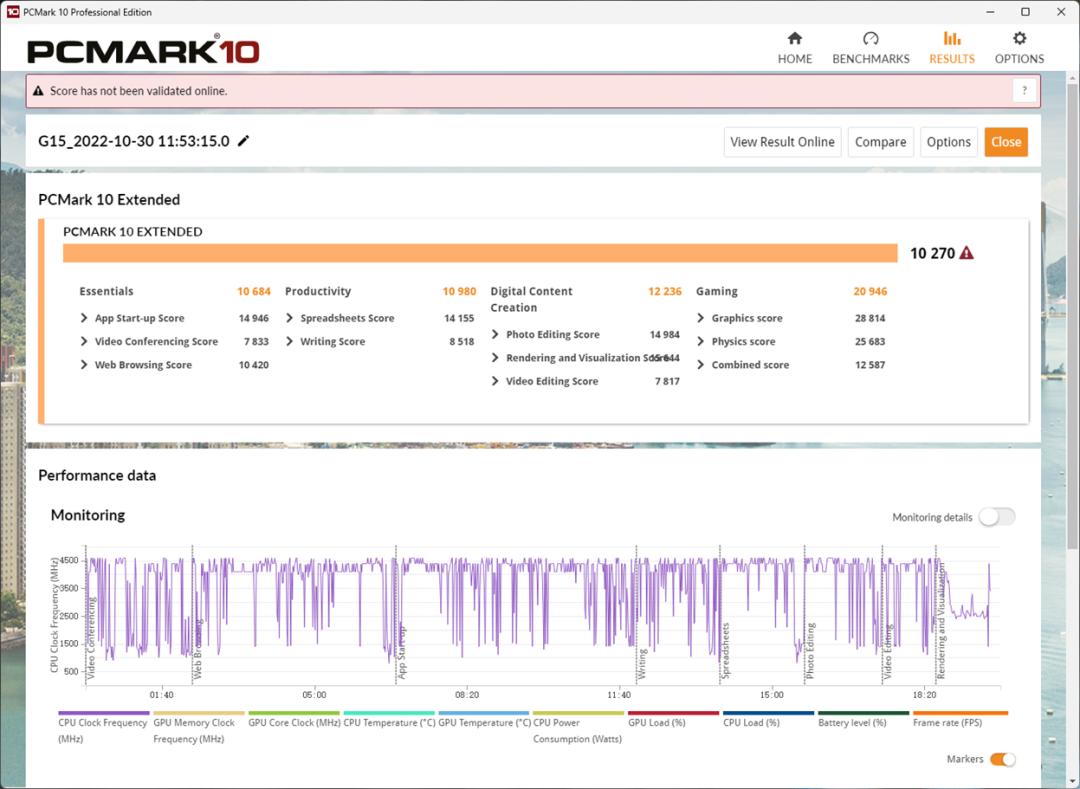Open the Home icon in navigation
Image resolution: width=1080 pixels, height=789 pixels.
tap(795, 39)
